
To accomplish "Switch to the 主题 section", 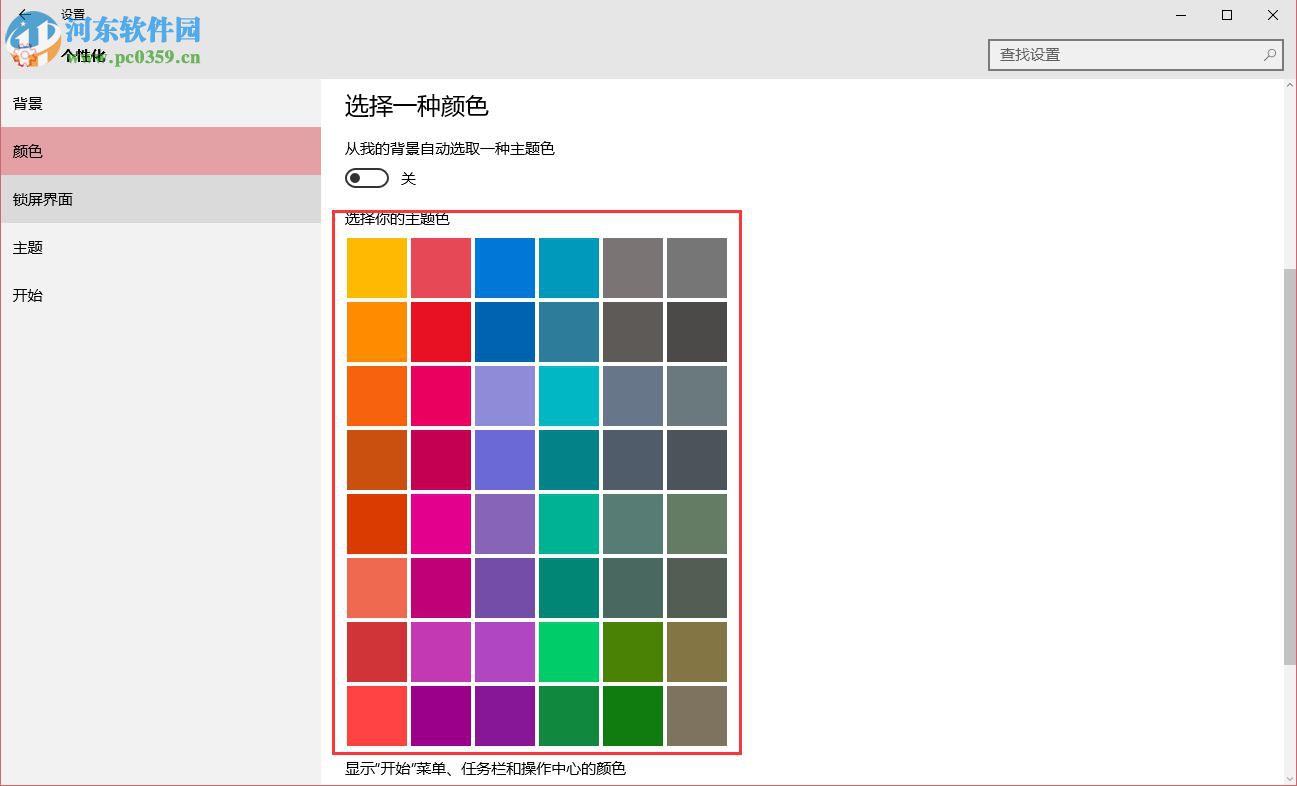I will pos(27,247).
